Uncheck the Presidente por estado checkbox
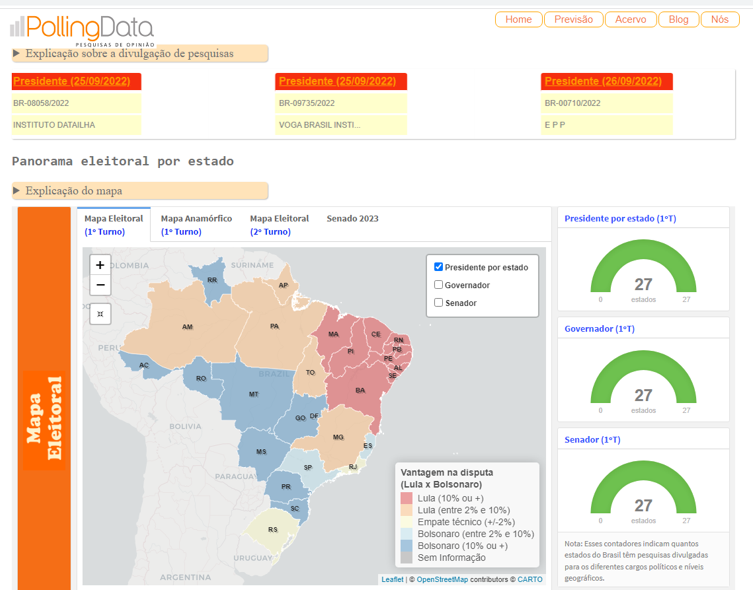Screen dimensions: 753x590 439,267
